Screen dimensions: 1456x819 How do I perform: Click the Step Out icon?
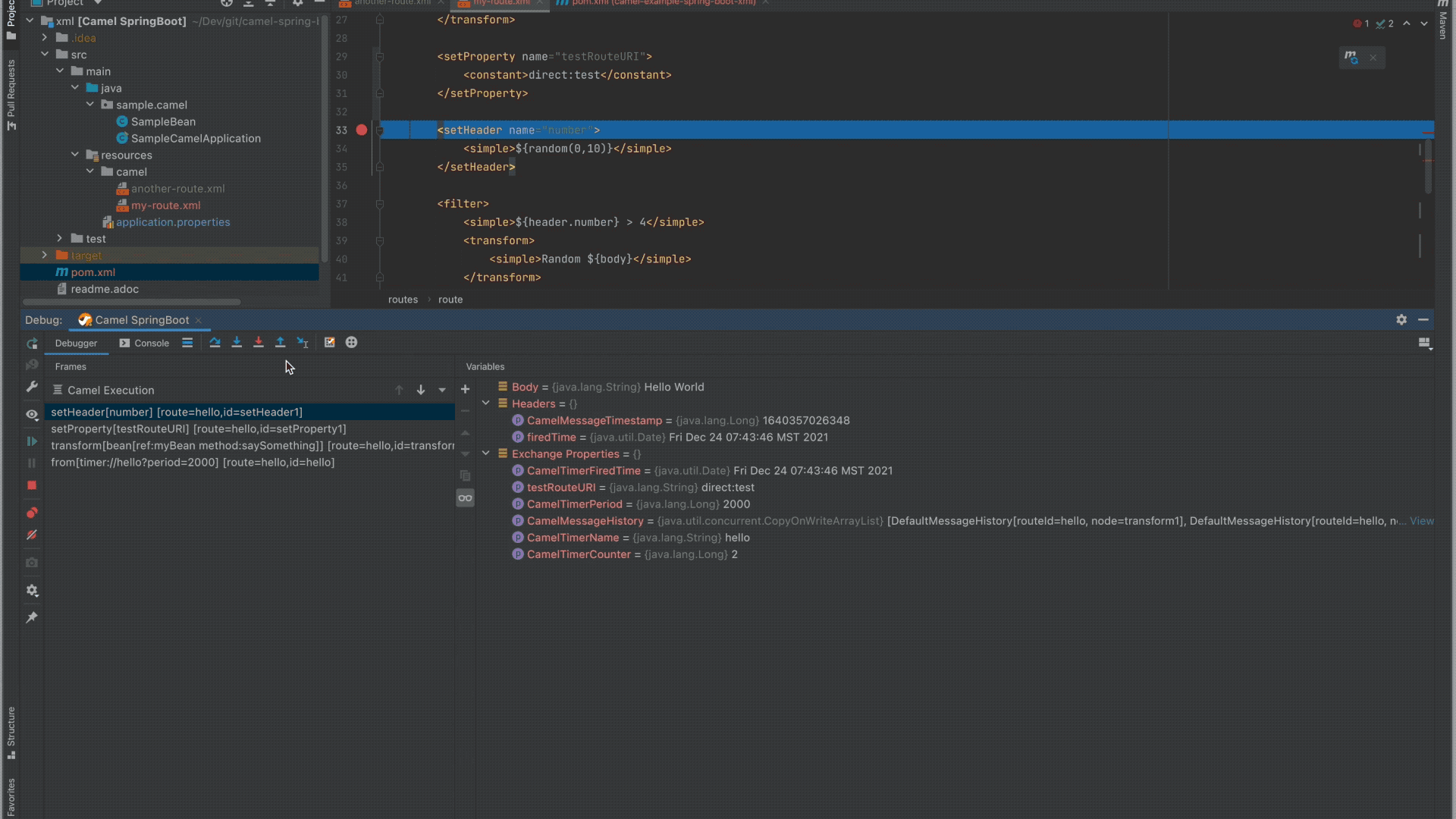pyautogui.click(x=280, y=343)
